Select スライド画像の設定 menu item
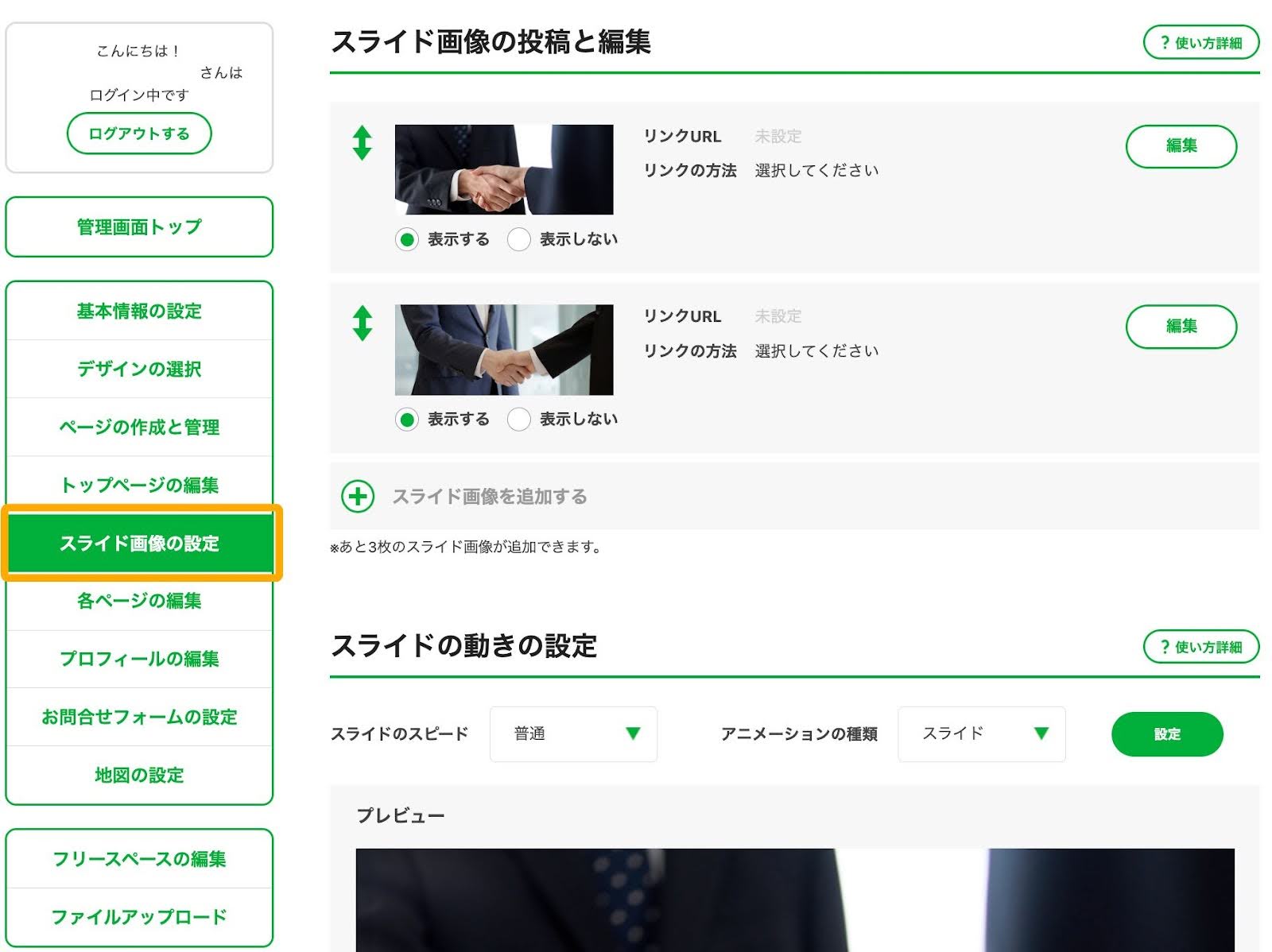This screenshot has height=952, width=1272. [x=141, y=543]
